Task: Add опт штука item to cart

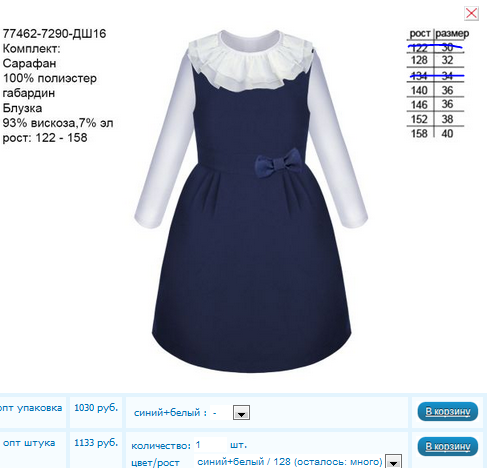Action: coord(448,446)
